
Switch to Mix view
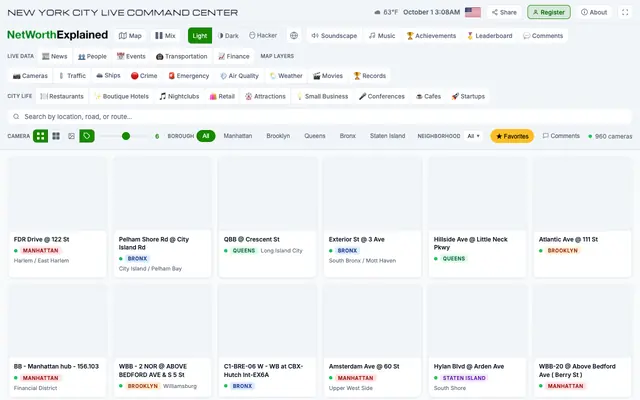[165, 36]
